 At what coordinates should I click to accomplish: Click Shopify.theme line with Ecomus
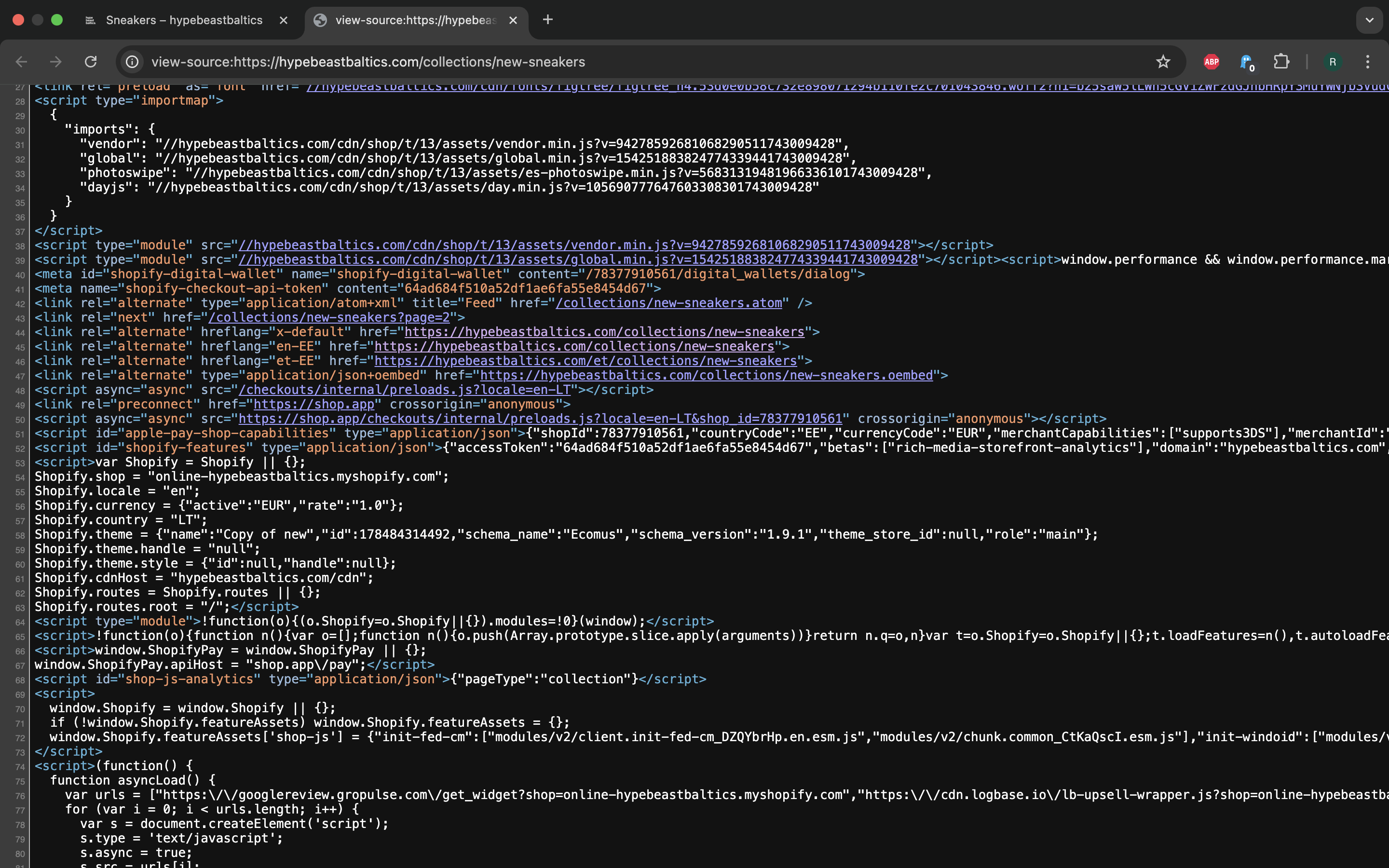pos(566,534)
